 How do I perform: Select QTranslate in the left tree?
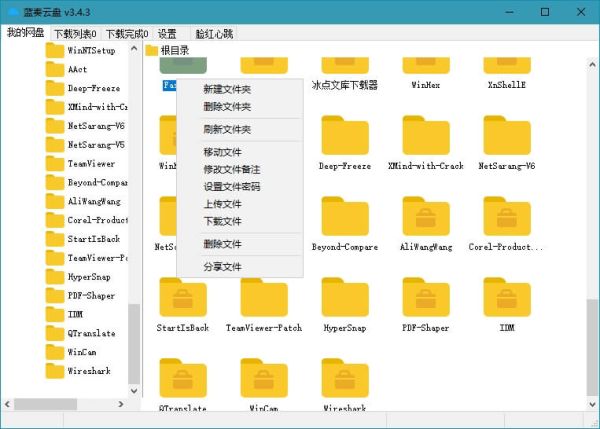point(80,333)
